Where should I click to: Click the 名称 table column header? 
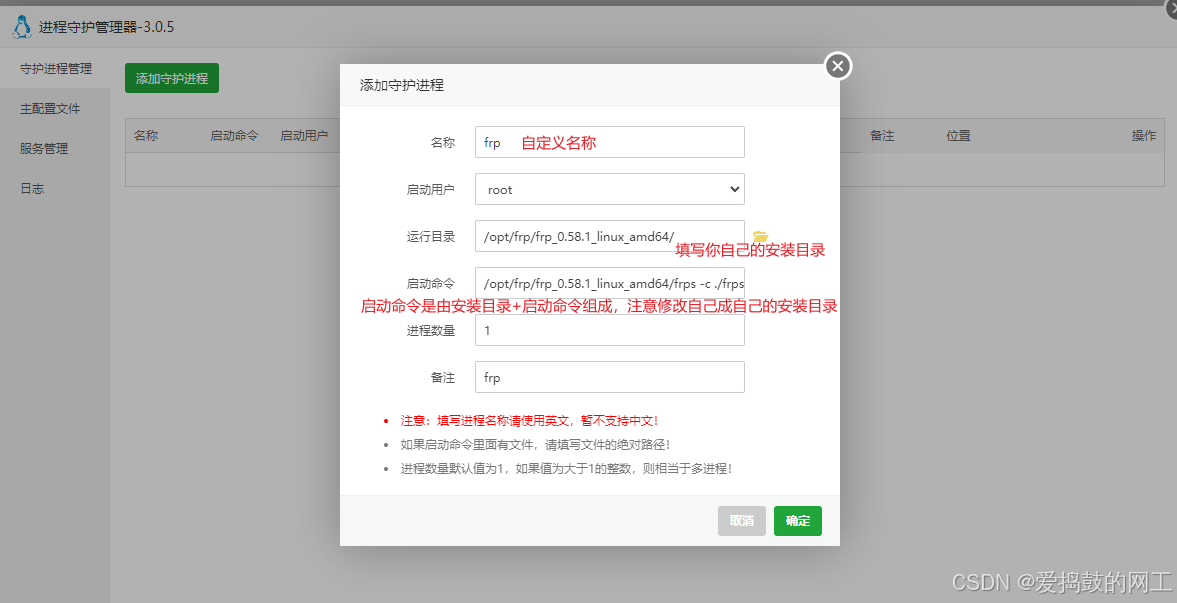tap(146, 136)
